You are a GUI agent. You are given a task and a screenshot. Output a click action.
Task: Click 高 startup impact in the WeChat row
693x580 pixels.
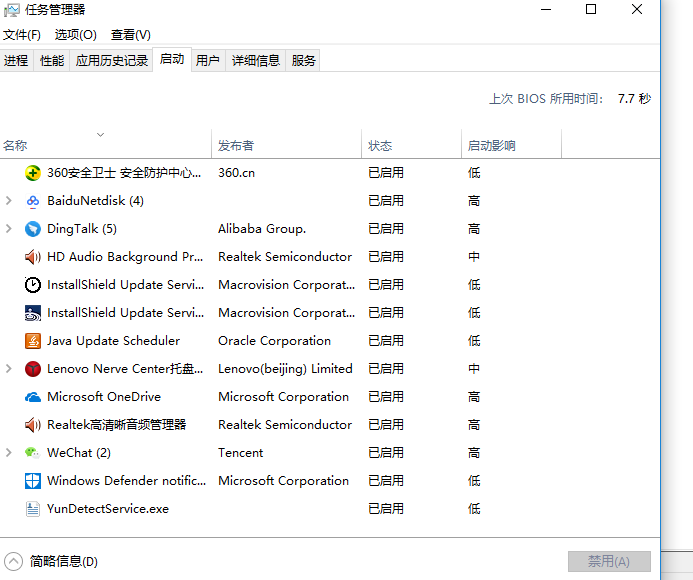(474, 453)
